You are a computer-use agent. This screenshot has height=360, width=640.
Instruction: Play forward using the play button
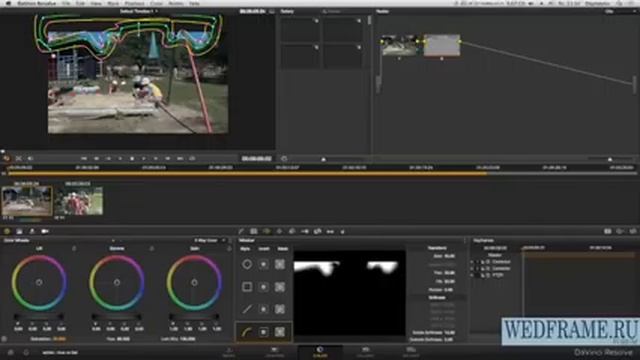click(144, 158)
